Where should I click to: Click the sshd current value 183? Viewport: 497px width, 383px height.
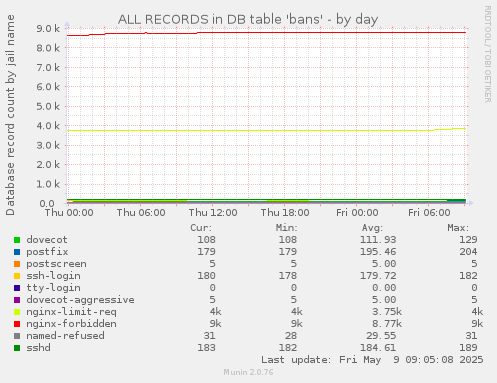(206, 348)
